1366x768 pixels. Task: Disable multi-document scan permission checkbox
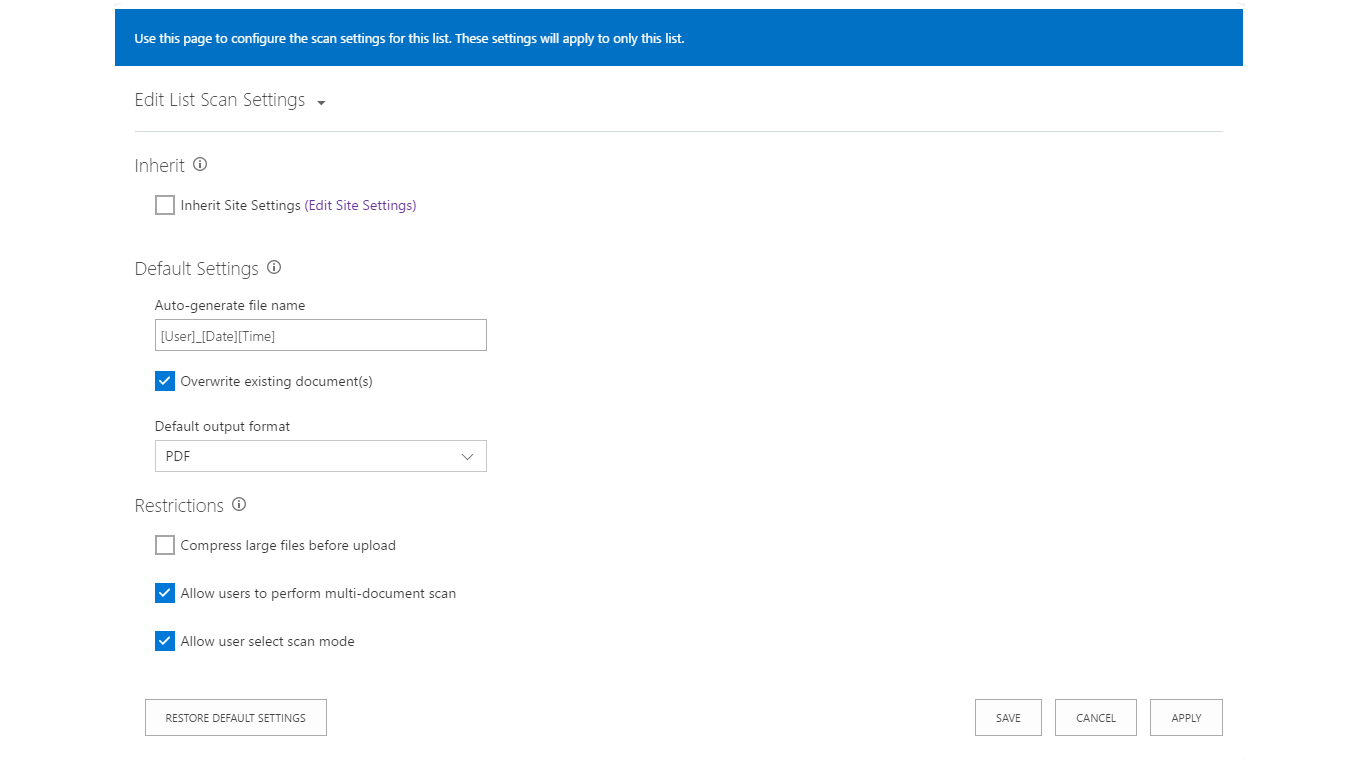click(165, 594)
